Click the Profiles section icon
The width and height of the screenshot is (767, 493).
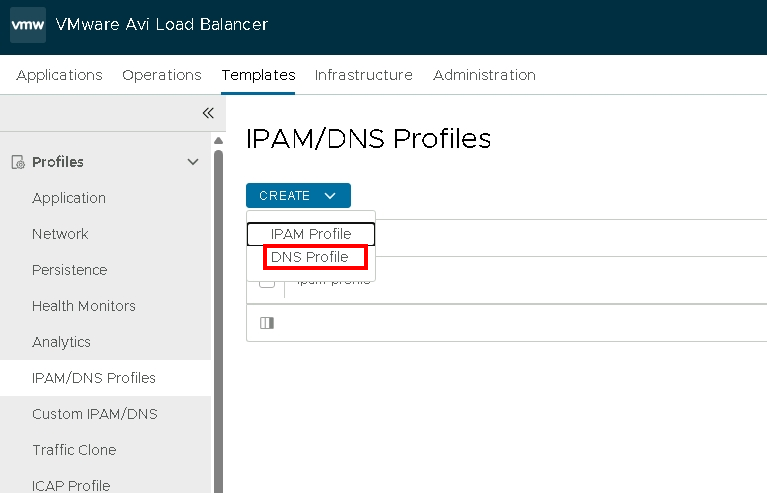click(18, 162)
